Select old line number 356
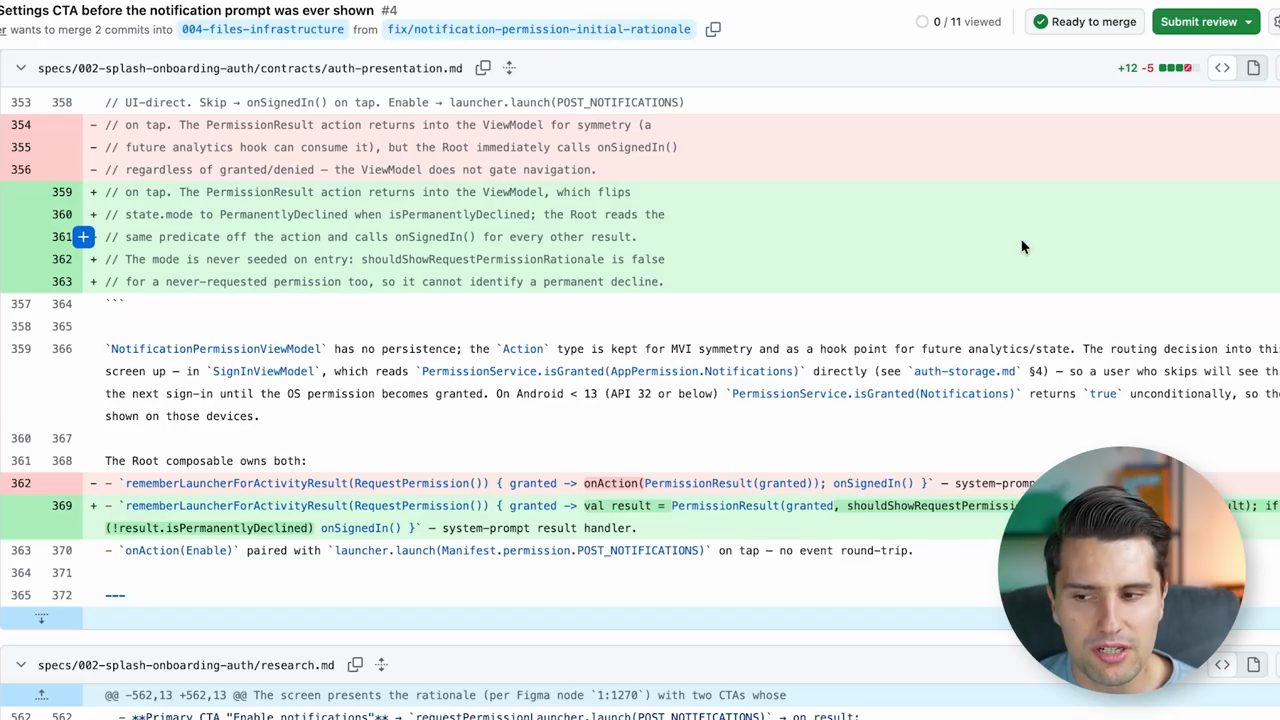Image resolution: width=1280 pixels, height=720 pixels. click(x=20, y=170)
